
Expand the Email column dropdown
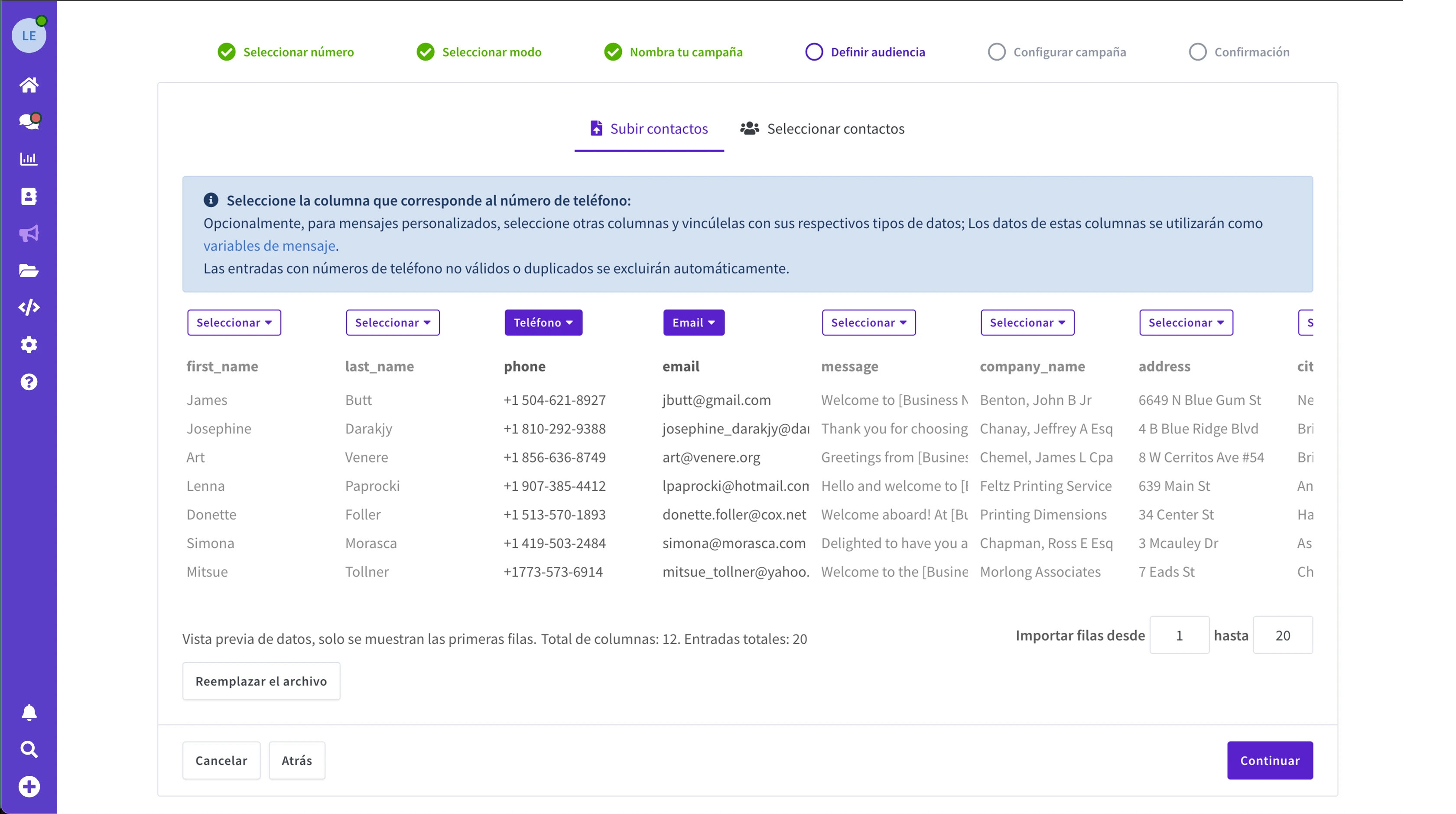pos(693,322)
